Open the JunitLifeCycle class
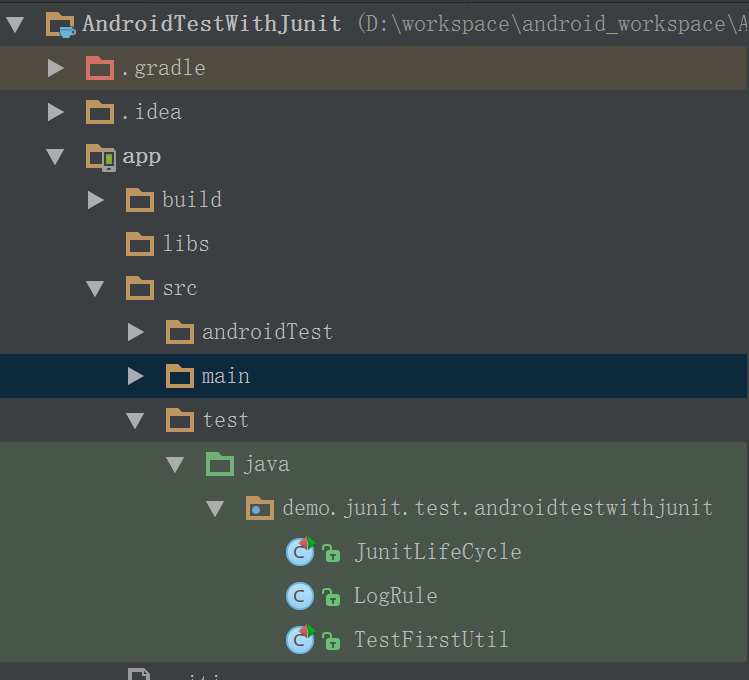The width and height of the screenshot is (749, 680). click(x=438, y=552)
